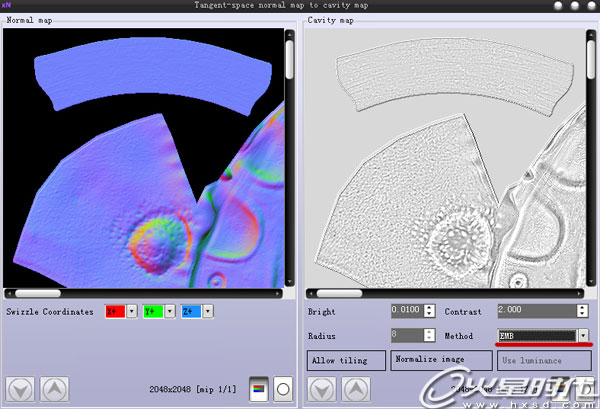Click the up arrow of Normal map vertical scrollbar
The image size is (600, 409).
coord(290,34)
